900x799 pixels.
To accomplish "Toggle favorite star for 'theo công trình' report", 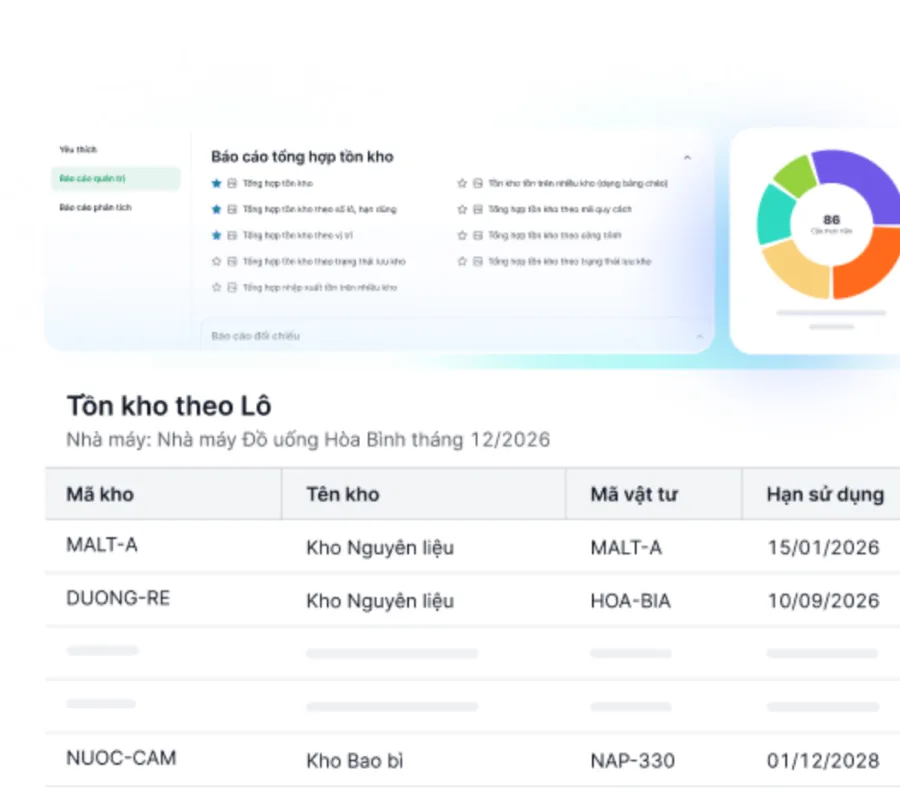I will (x=462, y=235).
